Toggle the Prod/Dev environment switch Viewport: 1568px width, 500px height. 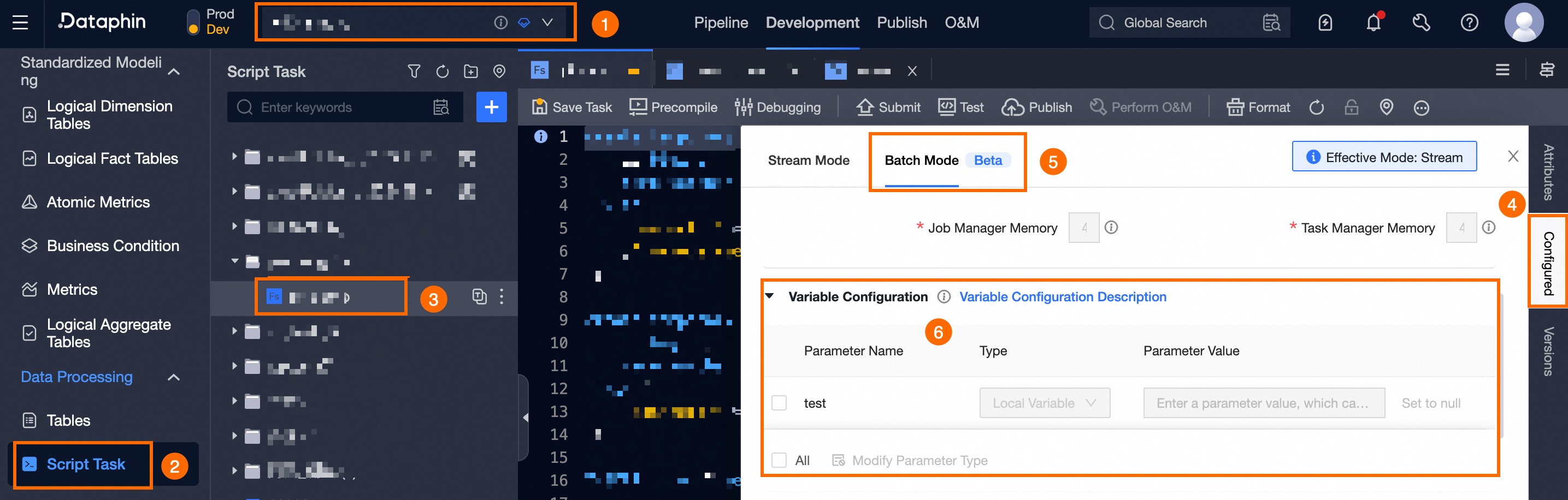(193, 22)
